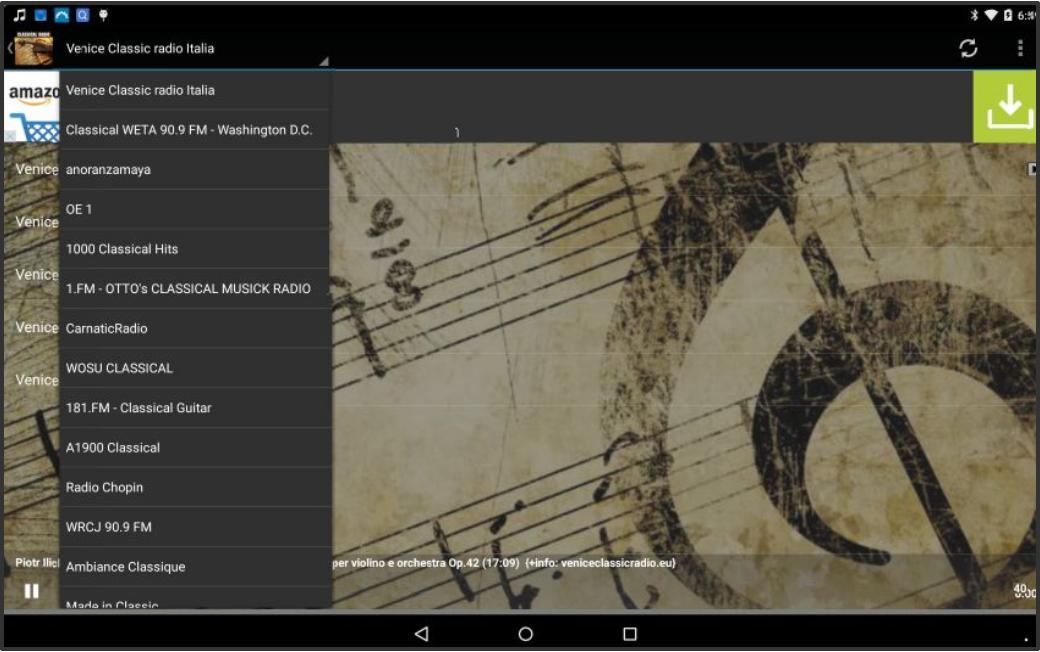Tap the music note notification icon
The image size is (1040, 652).
pyautogui.click(x=20, y=15)
